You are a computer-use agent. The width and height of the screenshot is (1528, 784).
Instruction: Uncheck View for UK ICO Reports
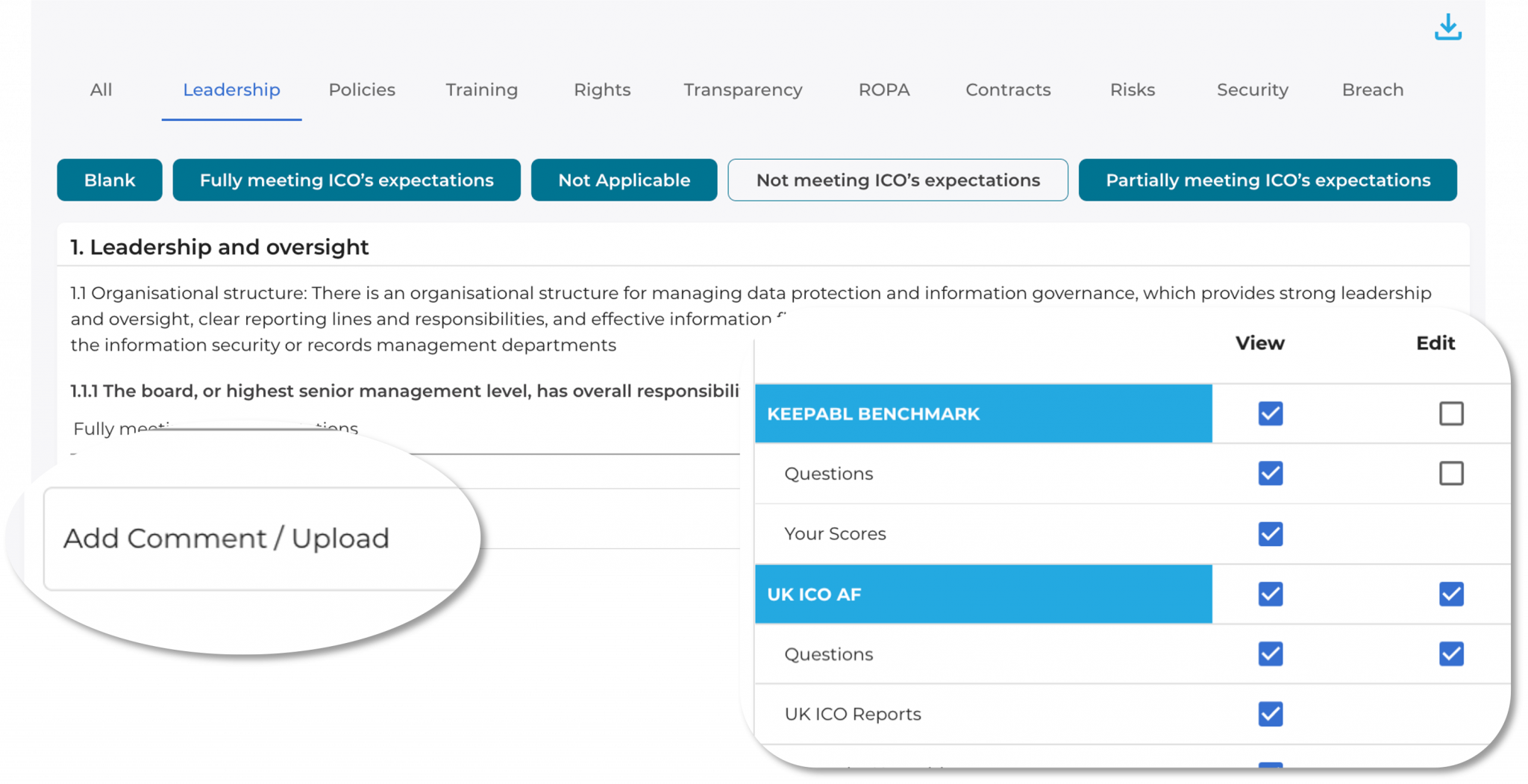click(1269, 714)
